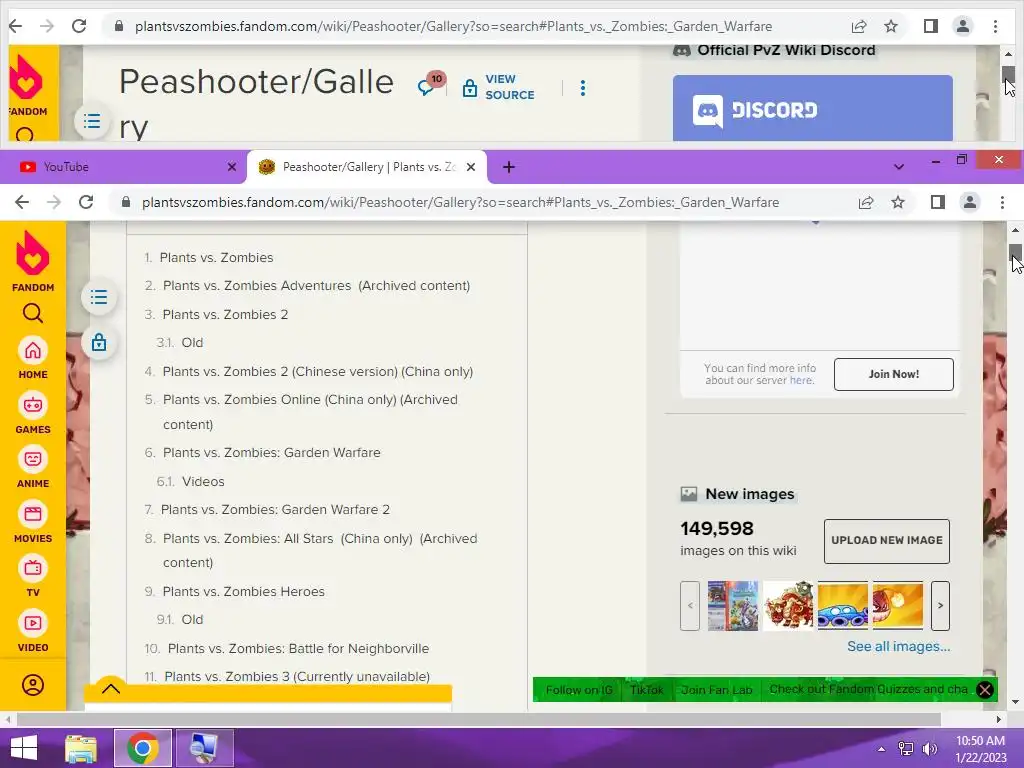Click the forward arrow in front browser window
1024x768 pixels.
click(x=54, y=202)
